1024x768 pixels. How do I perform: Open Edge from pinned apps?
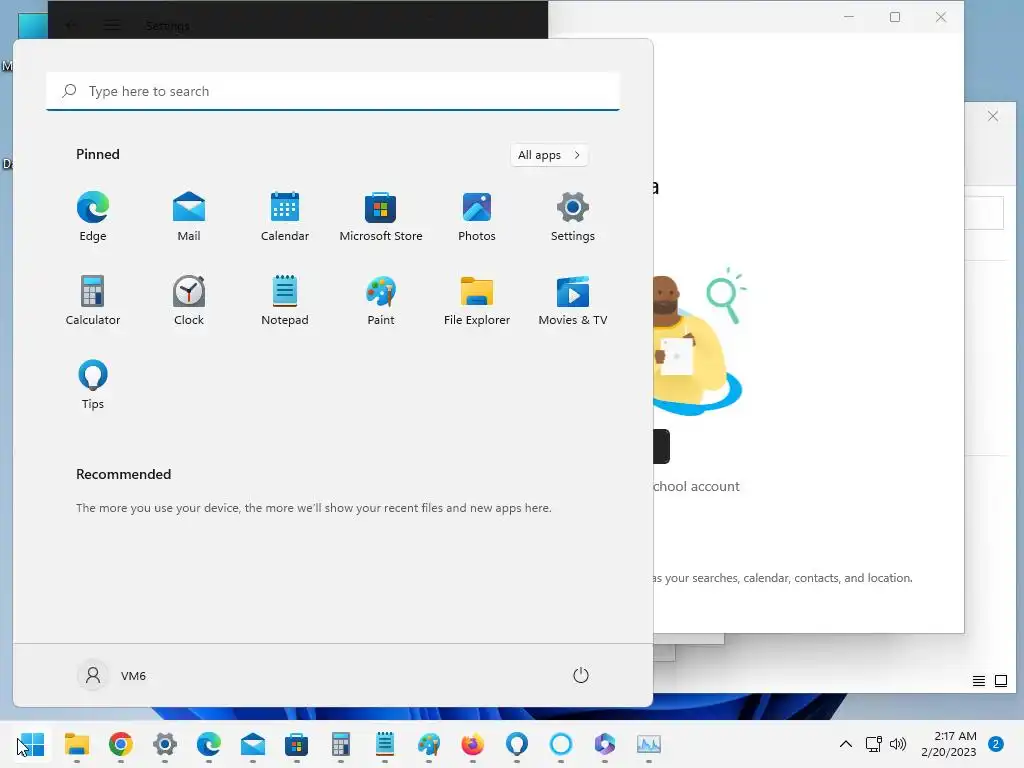click(93, 217)
